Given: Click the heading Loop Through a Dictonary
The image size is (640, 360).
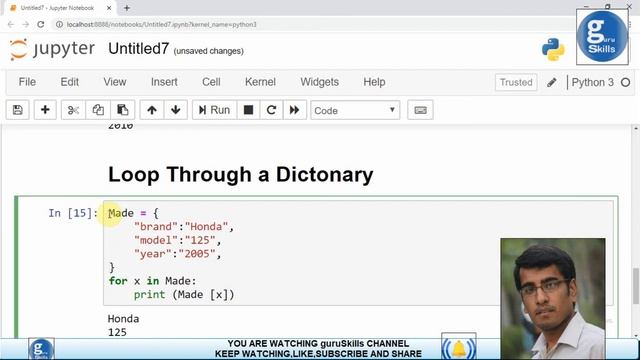Looking at the screenshot, I should 240,174.
